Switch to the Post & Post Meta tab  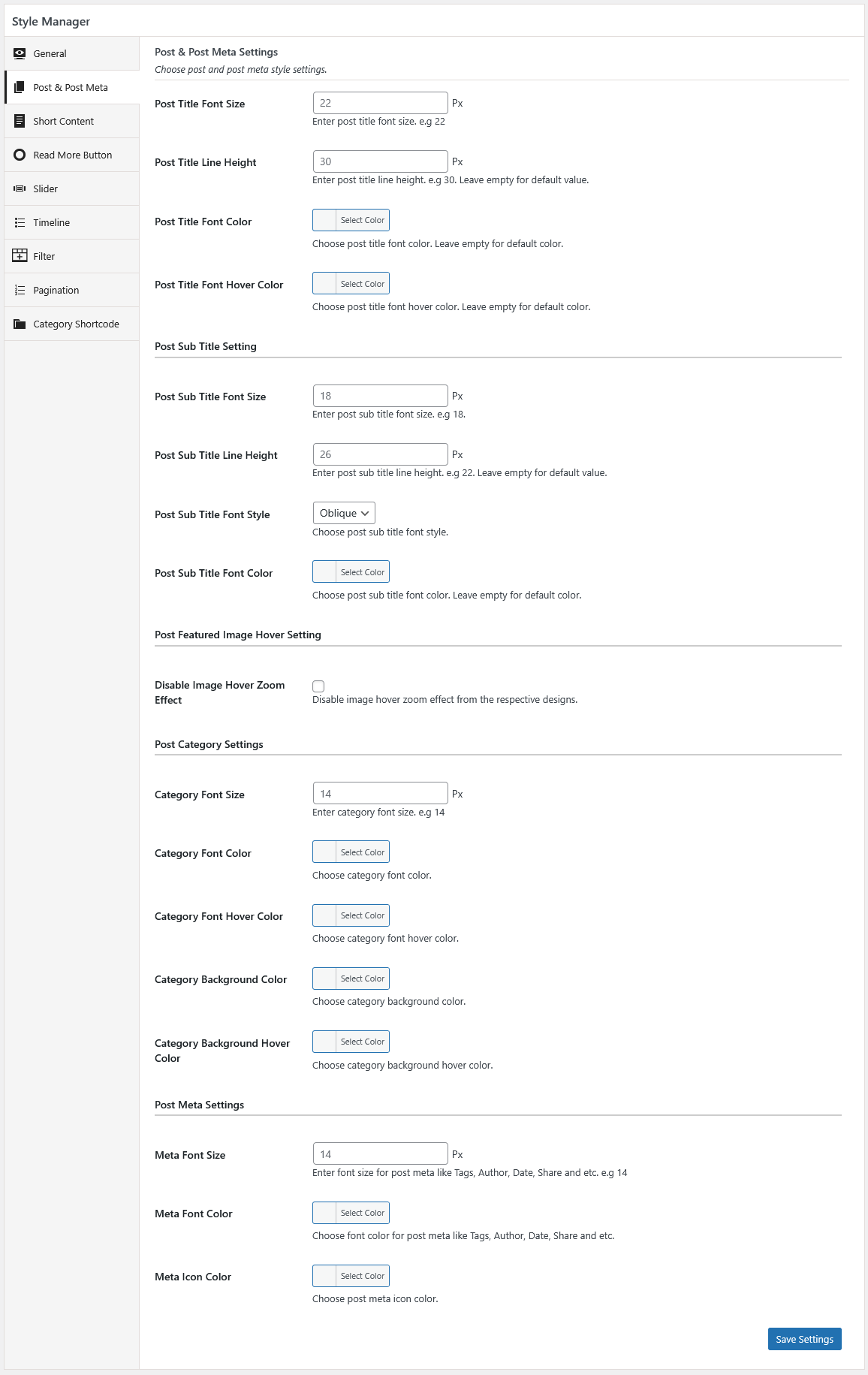[x=71, y=87]
